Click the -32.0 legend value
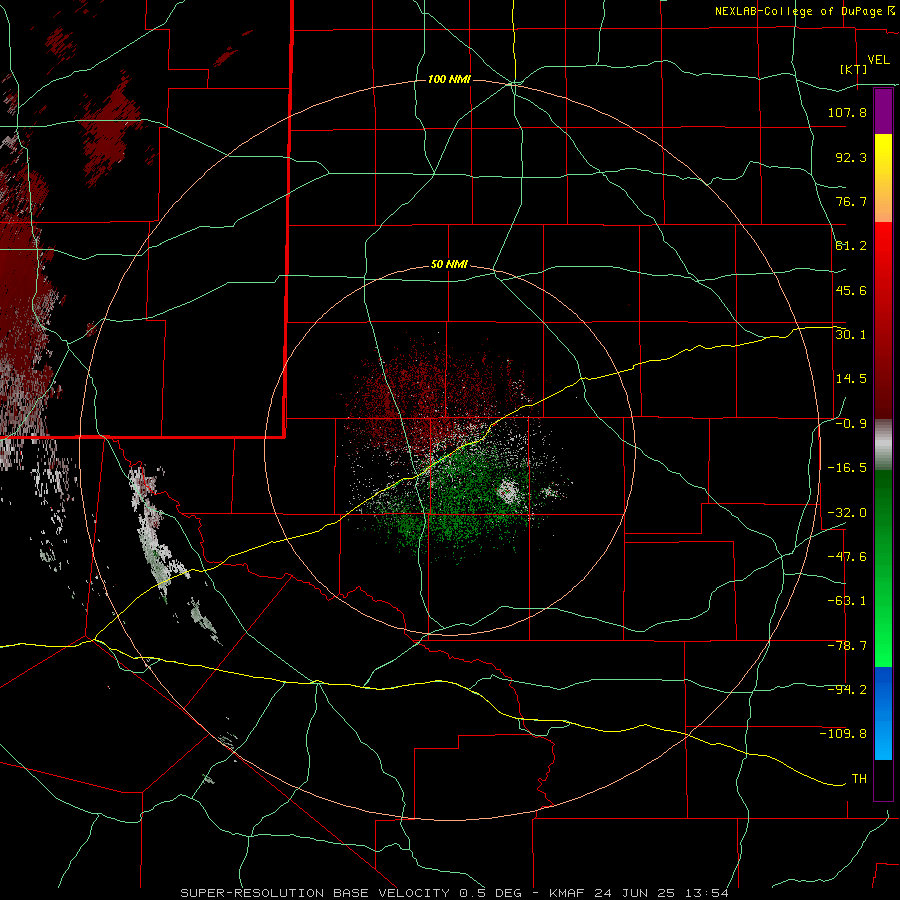 [847, 513]
